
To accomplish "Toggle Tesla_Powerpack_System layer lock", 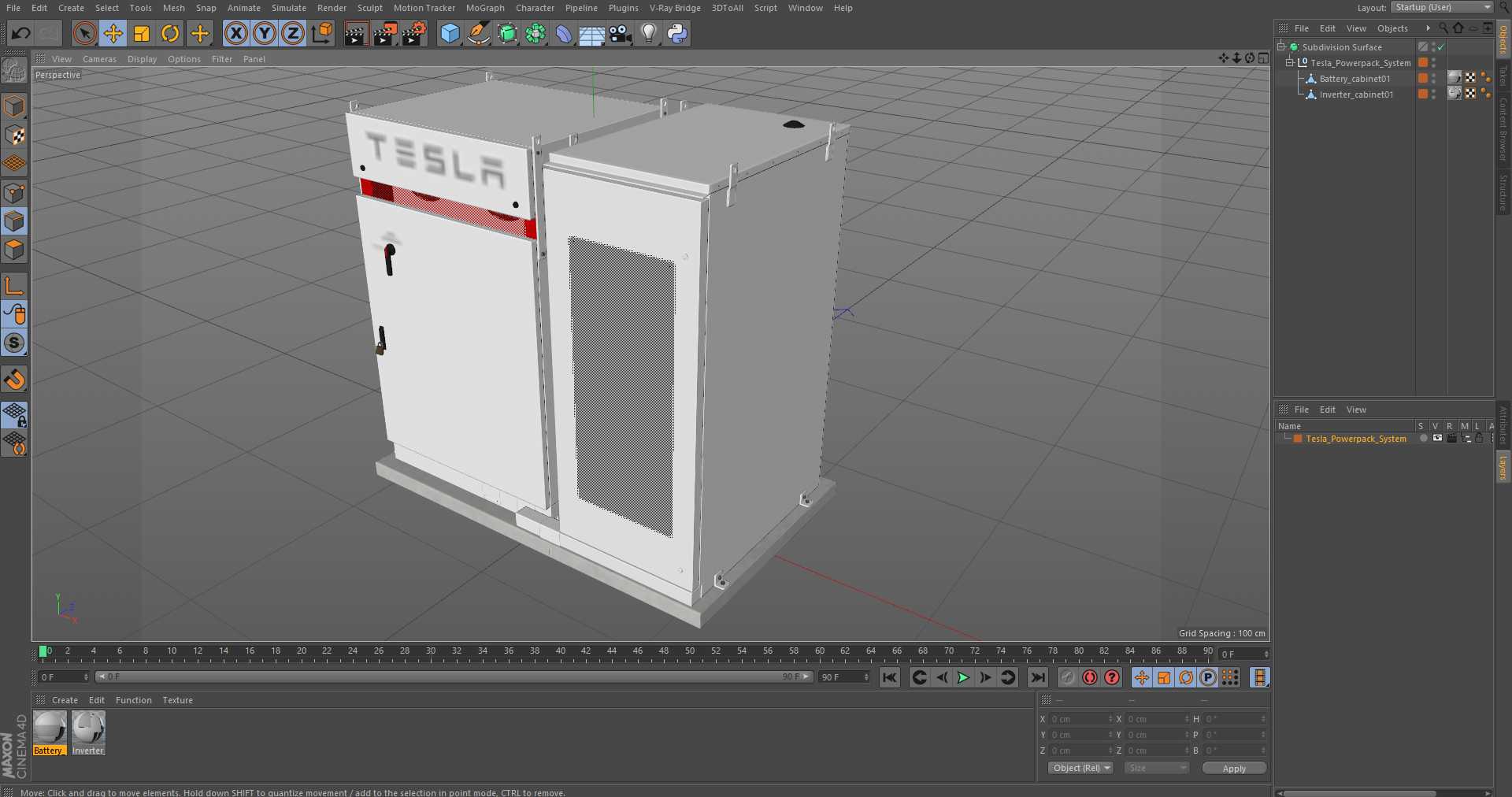I will tap(1479, 438).
